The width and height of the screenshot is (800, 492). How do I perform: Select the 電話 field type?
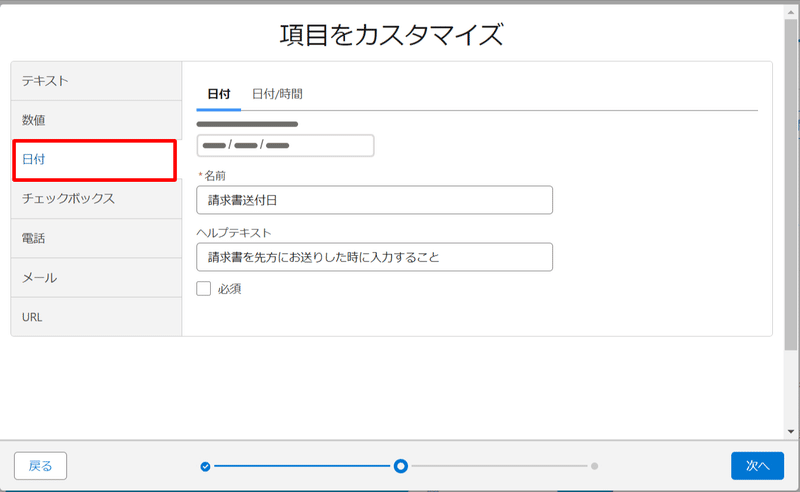(96, 238)
